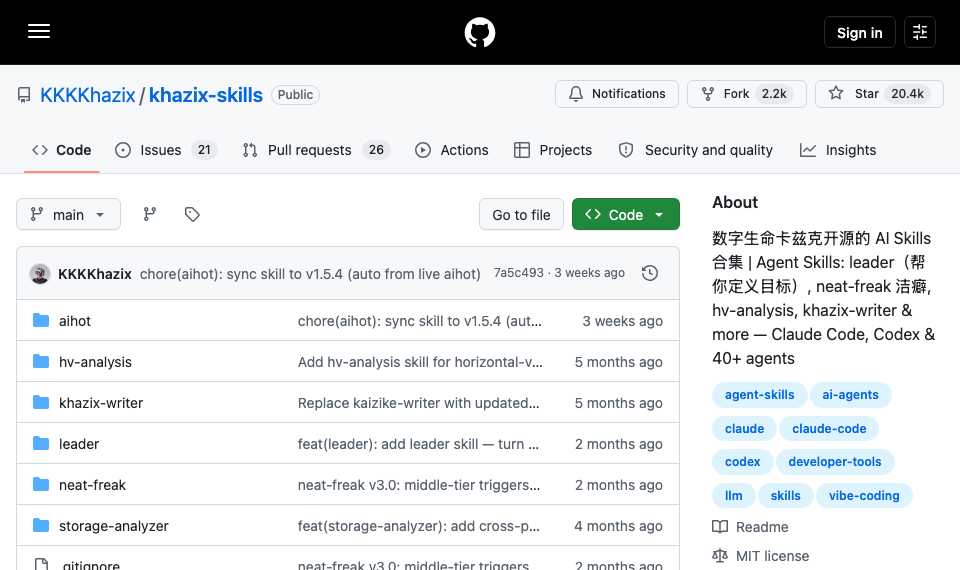The image size is (960, 570).
Task: Click the .gitignore file icon
Action: [x=41, y=564]
